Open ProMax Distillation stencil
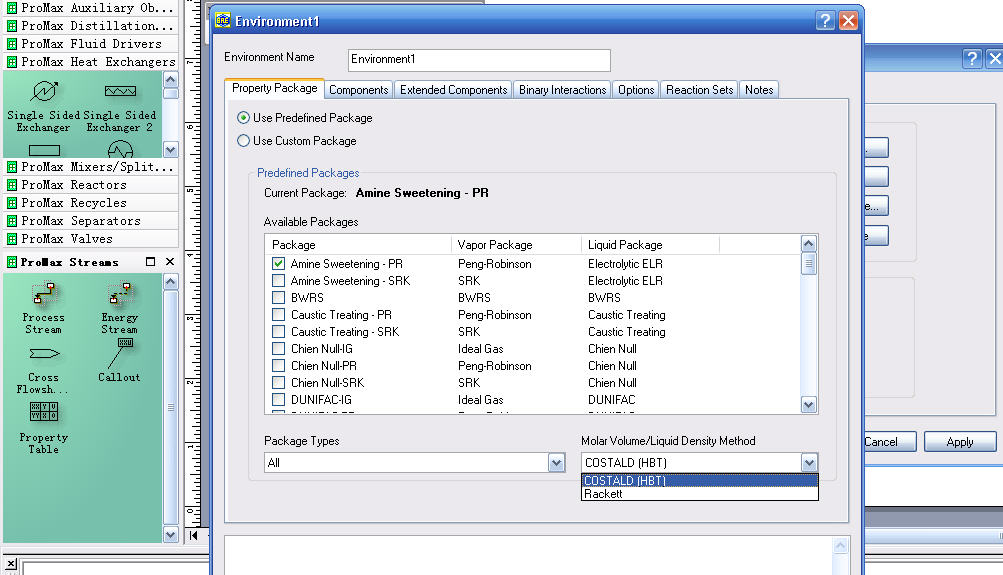Image resolution: width=1003 pixels, height=575 pixels. click(x=91, y=26)
